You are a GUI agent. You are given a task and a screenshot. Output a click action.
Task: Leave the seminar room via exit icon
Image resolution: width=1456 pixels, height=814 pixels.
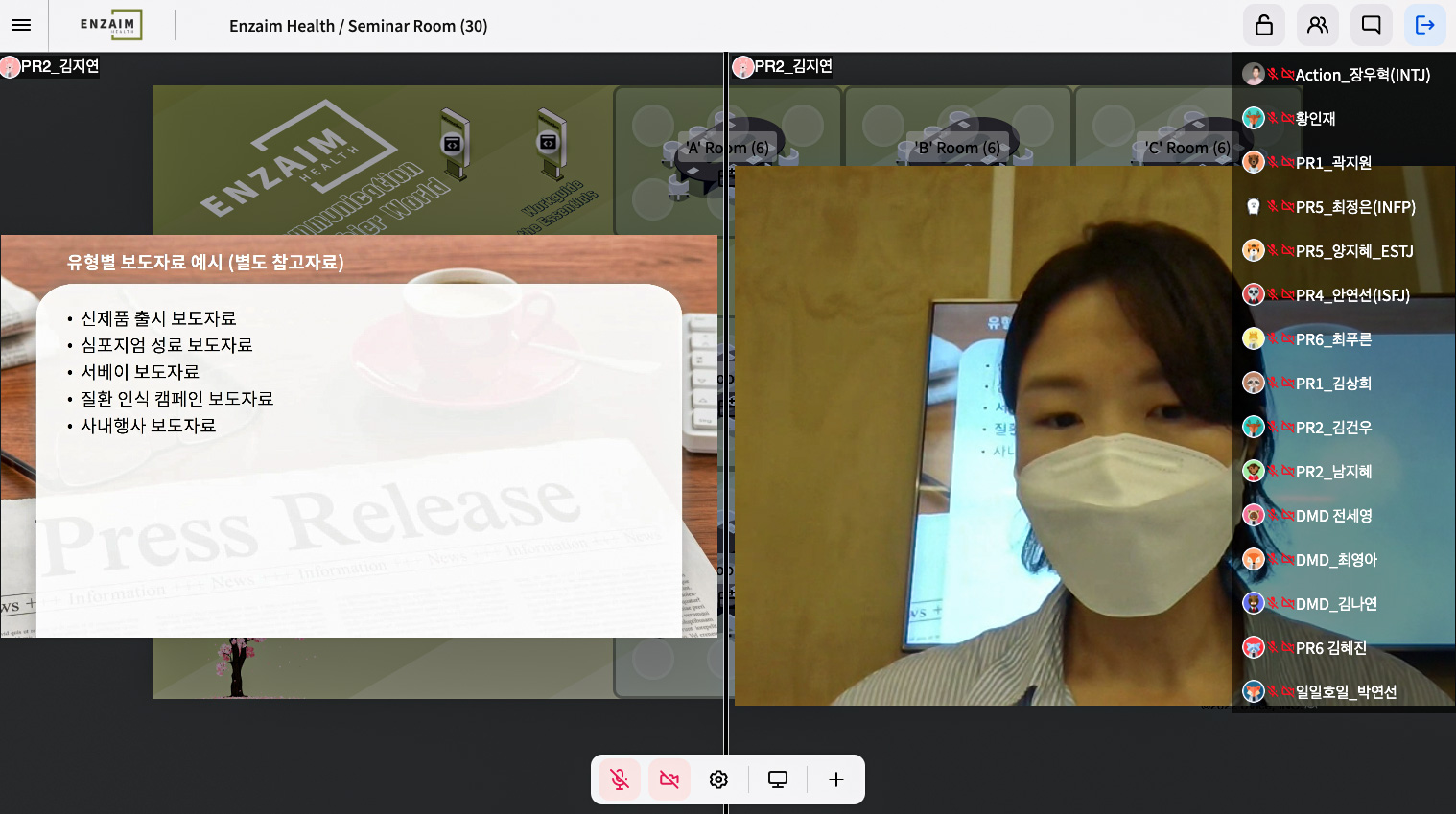click(1425, 25)
